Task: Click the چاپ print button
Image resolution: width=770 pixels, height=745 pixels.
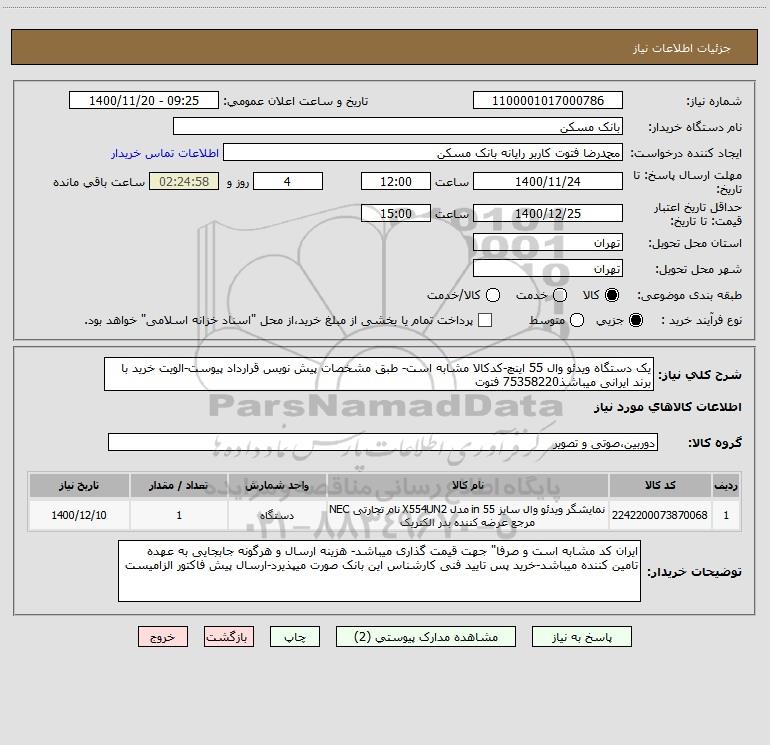Action: tap(295, 637)
